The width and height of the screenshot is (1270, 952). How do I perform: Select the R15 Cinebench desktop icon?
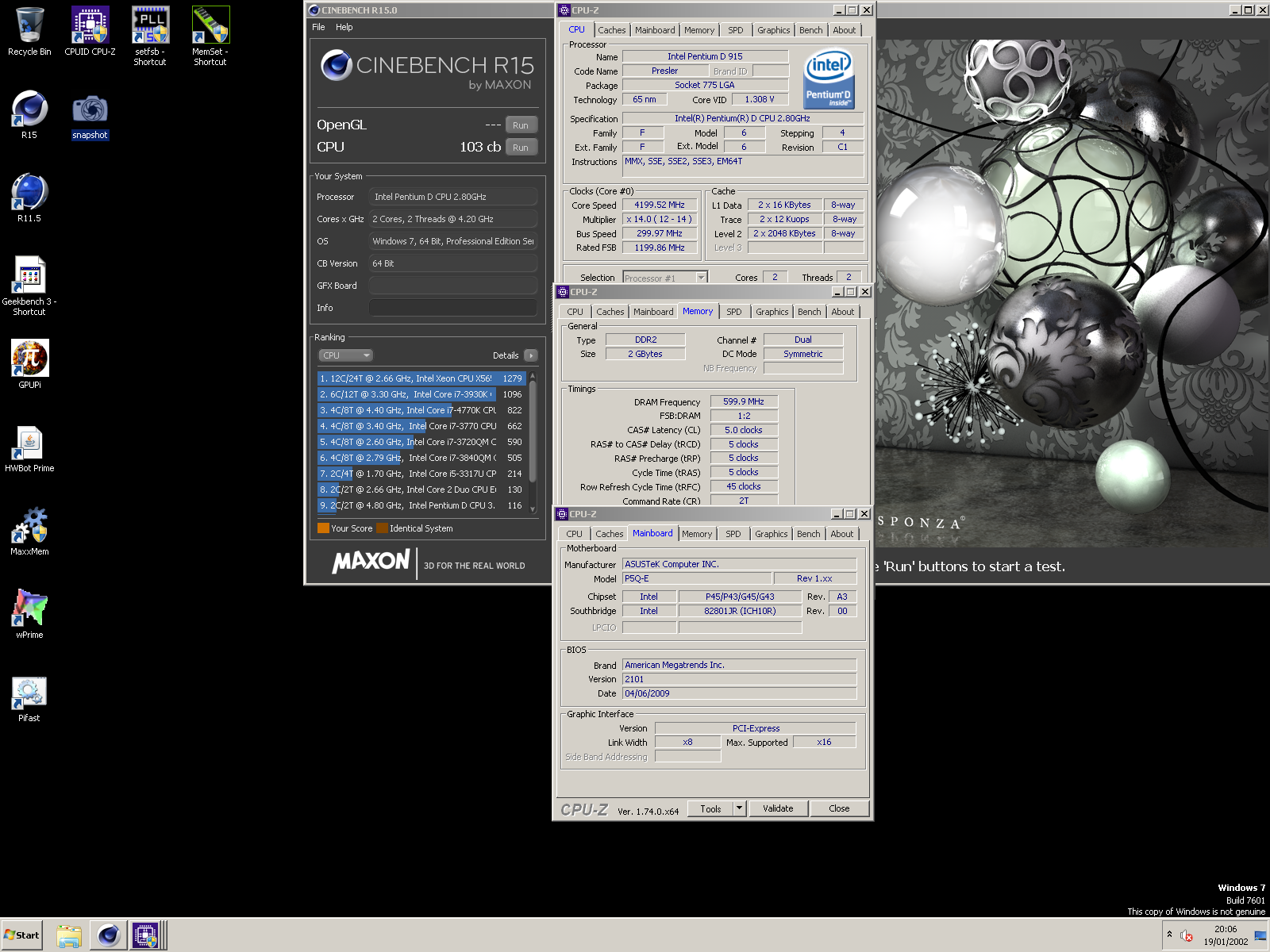coord(29,115)
